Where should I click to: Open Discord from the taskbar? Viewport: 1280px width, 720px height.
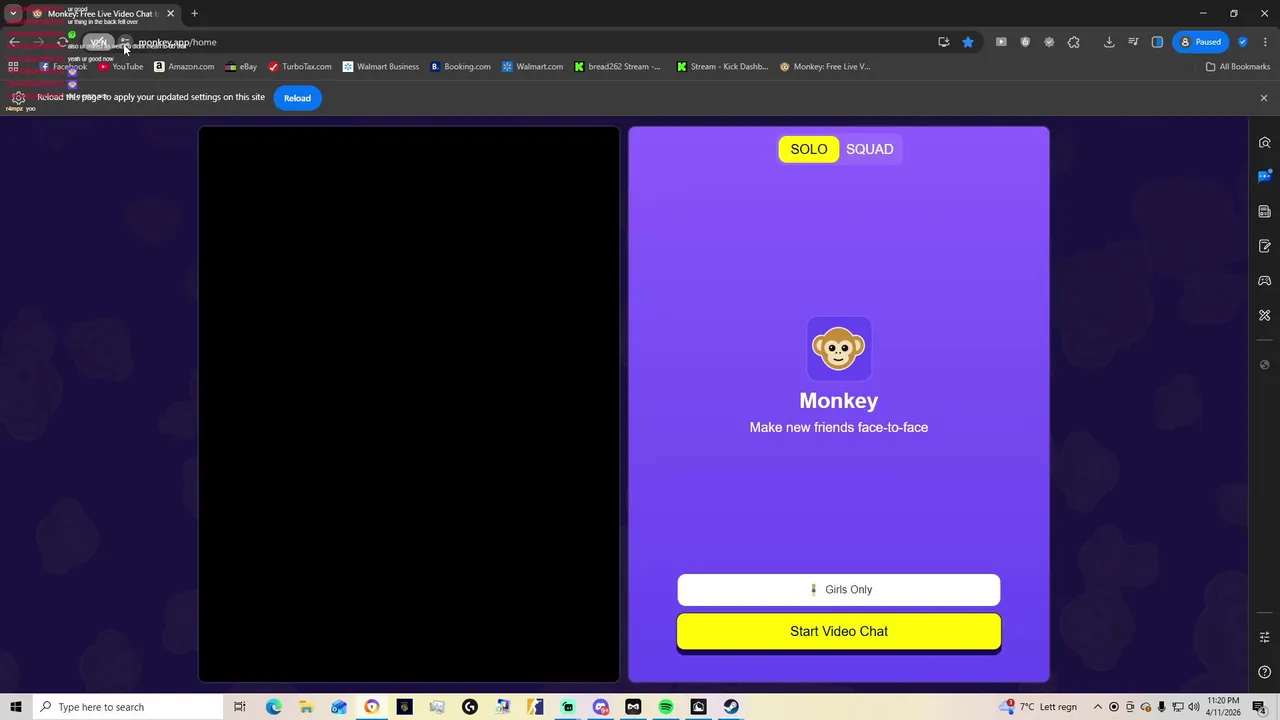click(x=601, y=707)
